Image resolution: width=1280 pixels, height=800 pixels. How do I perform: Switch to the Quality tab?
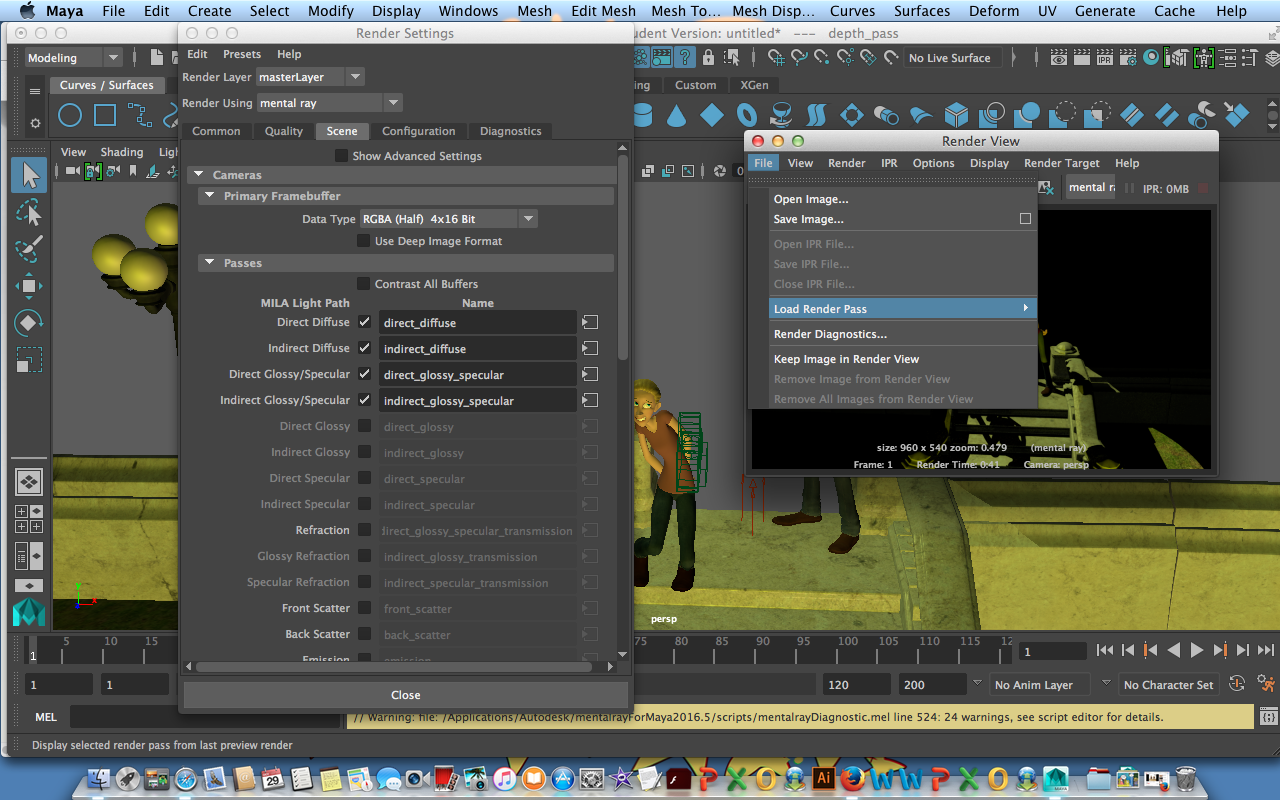pyautogui.click(x=284, y=131)
